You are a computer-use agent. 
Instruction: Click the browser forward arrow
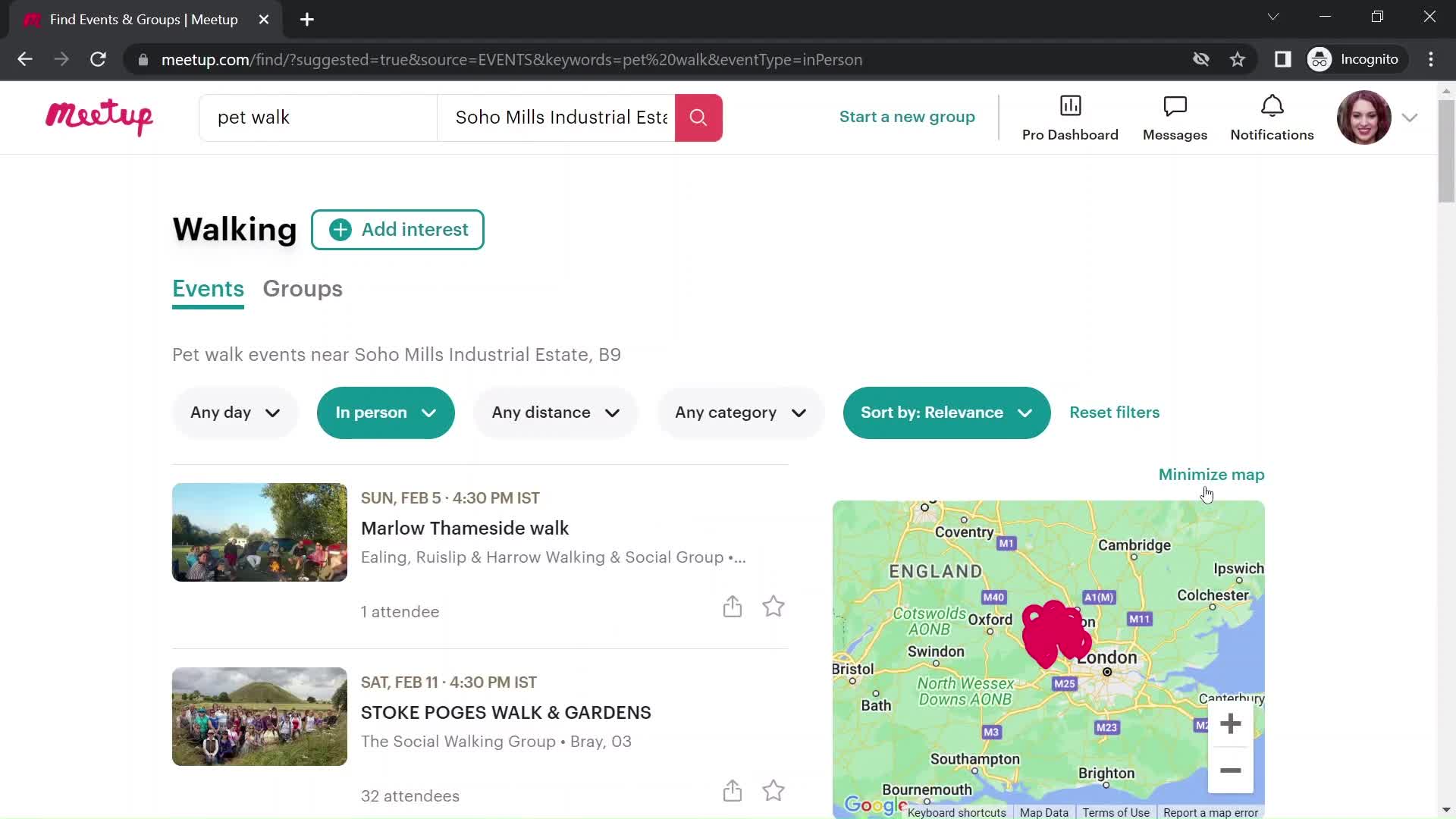[61, 59]
